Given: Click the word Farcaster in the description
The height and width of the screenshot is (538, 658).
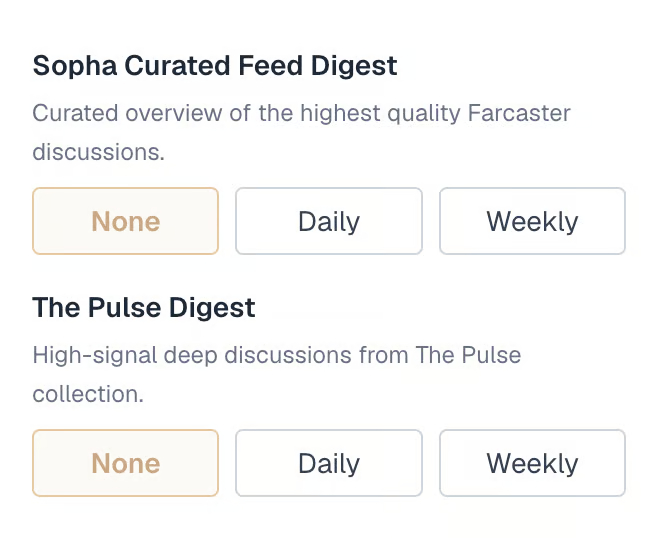Looking at the screenshot, I should pyautogui.click(x=519, y=113).
